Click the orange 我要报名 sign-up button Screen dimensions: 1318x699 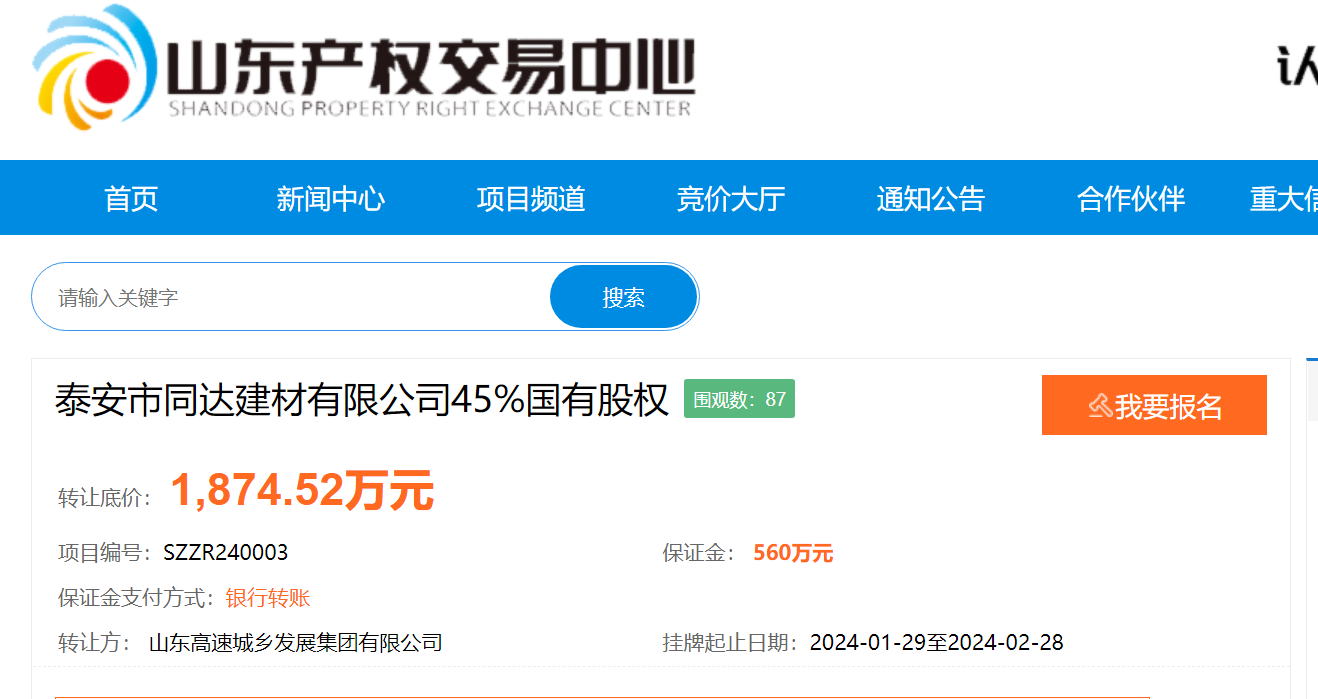click(x=1154, y=405)
